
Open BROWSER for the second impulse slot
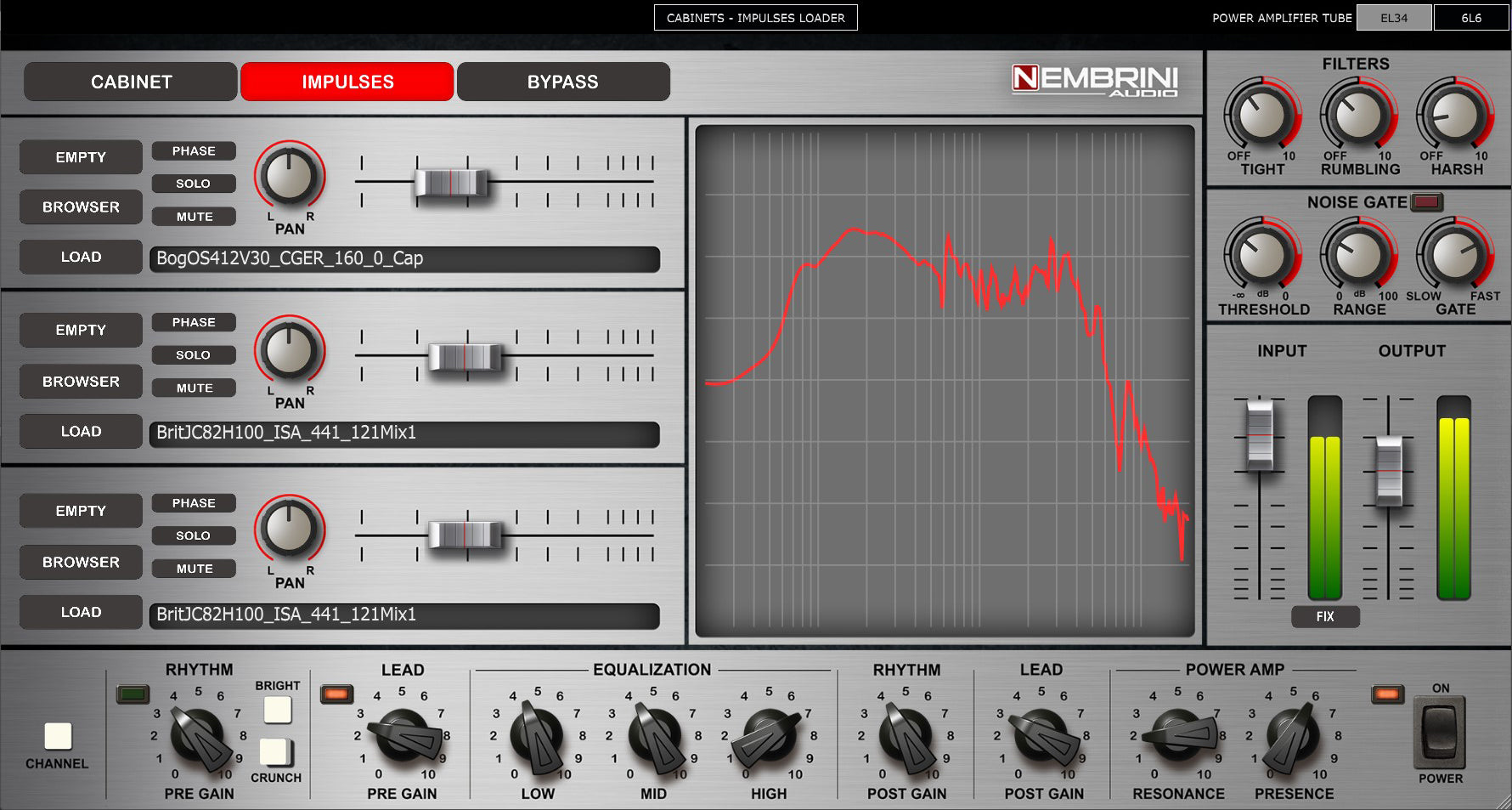pyautogui.click(x=81, y=382)
